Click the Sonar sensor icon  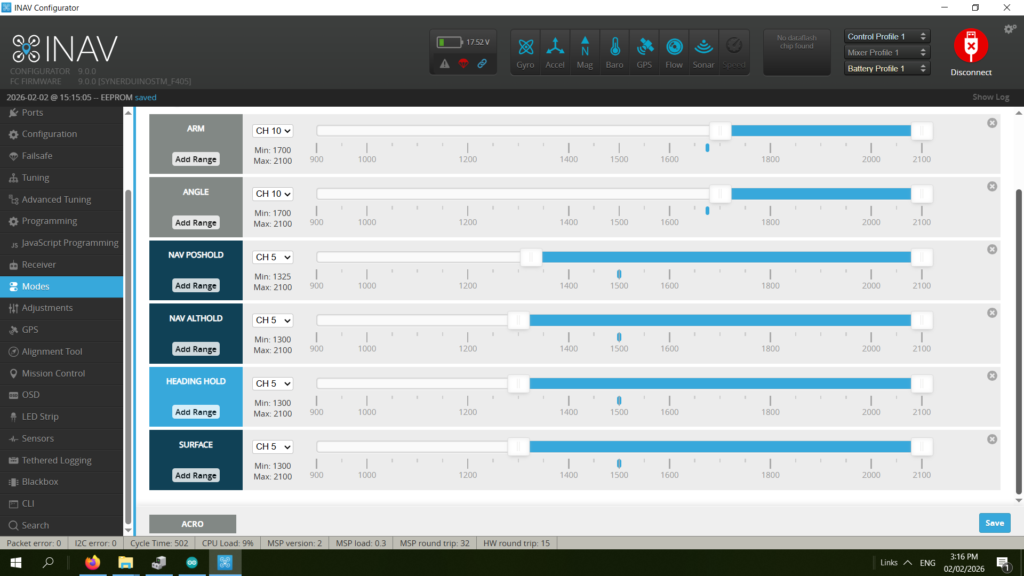tap(704, 51)
